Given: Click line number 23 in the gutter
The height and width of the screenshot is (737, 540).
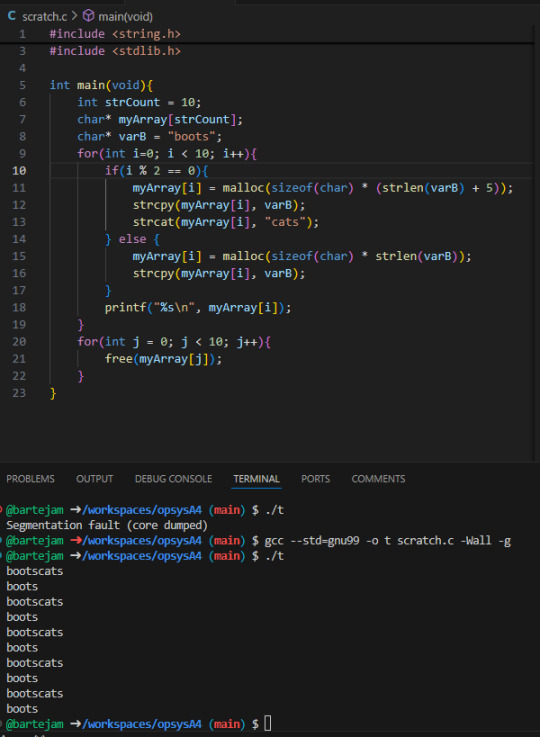Looking at the screenshot, I should click(19, 393).
